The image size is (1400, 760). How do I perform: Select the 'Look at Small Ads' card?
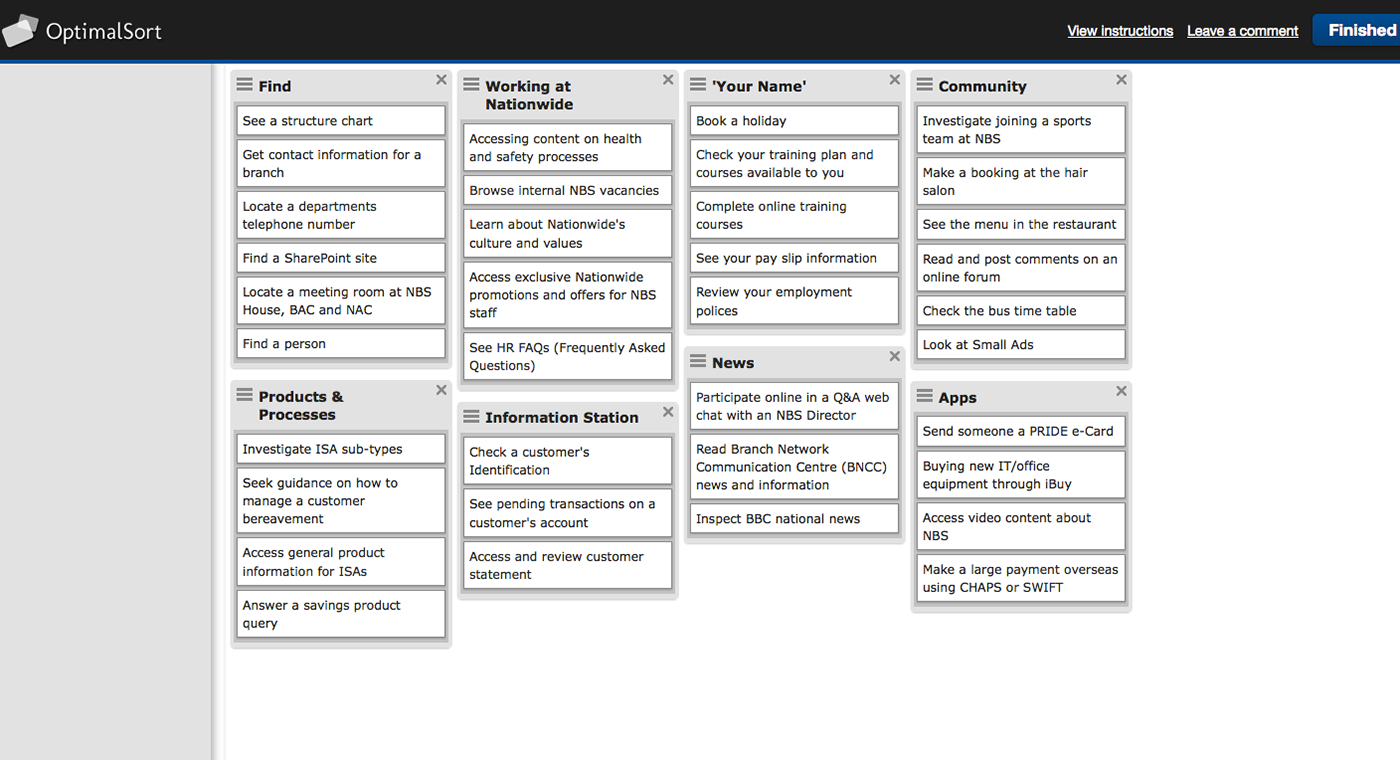tap(1021, 345)
